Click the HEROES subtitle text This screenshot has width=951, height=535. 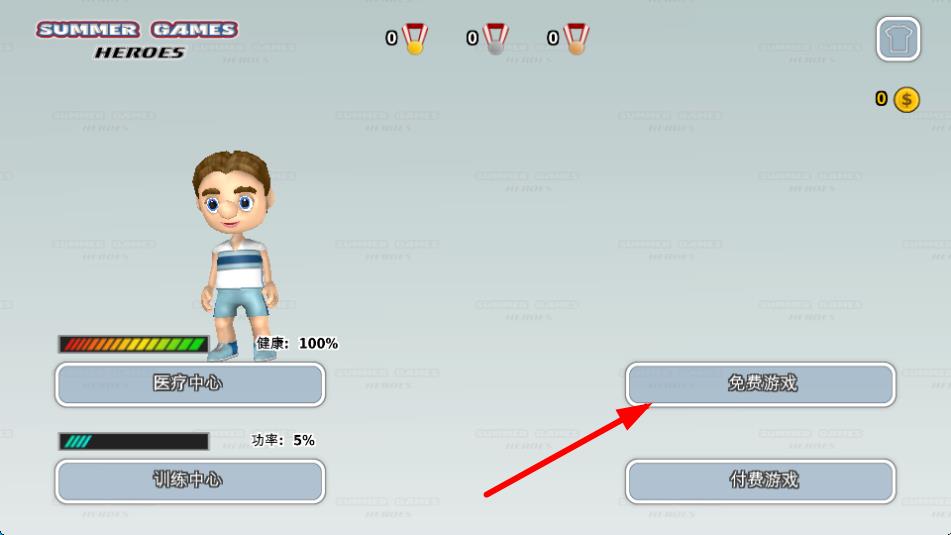click(x=139, y=53)
